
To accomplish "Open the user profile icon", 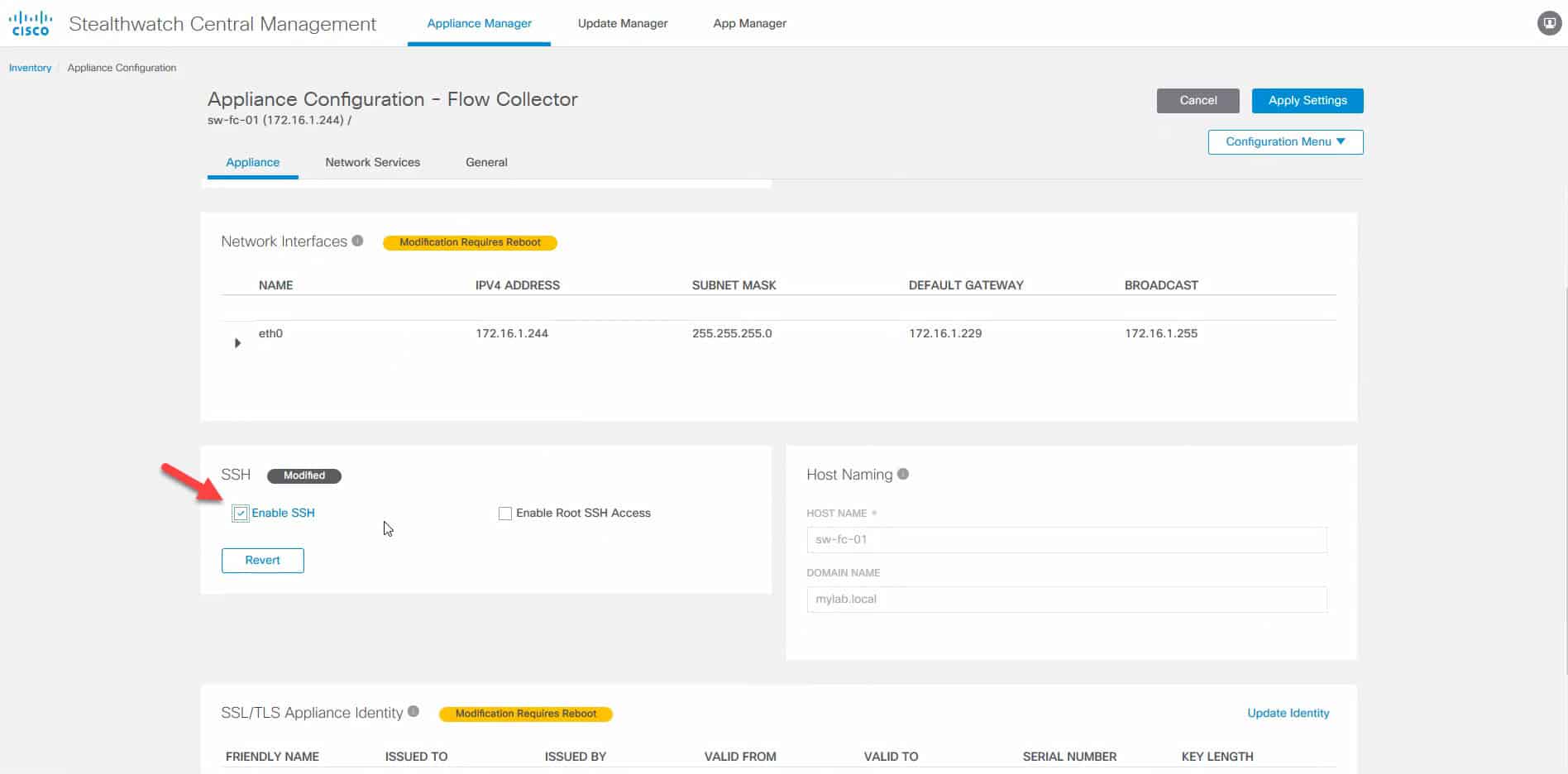I will [1549, 23].
